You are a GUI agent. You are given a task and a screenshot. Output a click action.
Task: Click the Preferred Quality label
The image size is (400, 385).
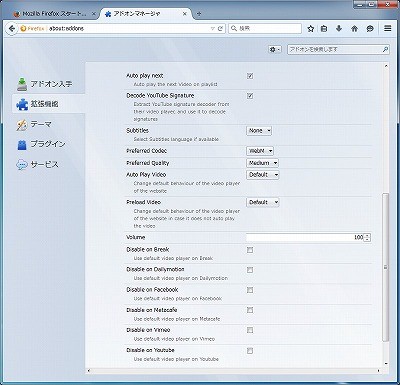click(x=148, y=163)
